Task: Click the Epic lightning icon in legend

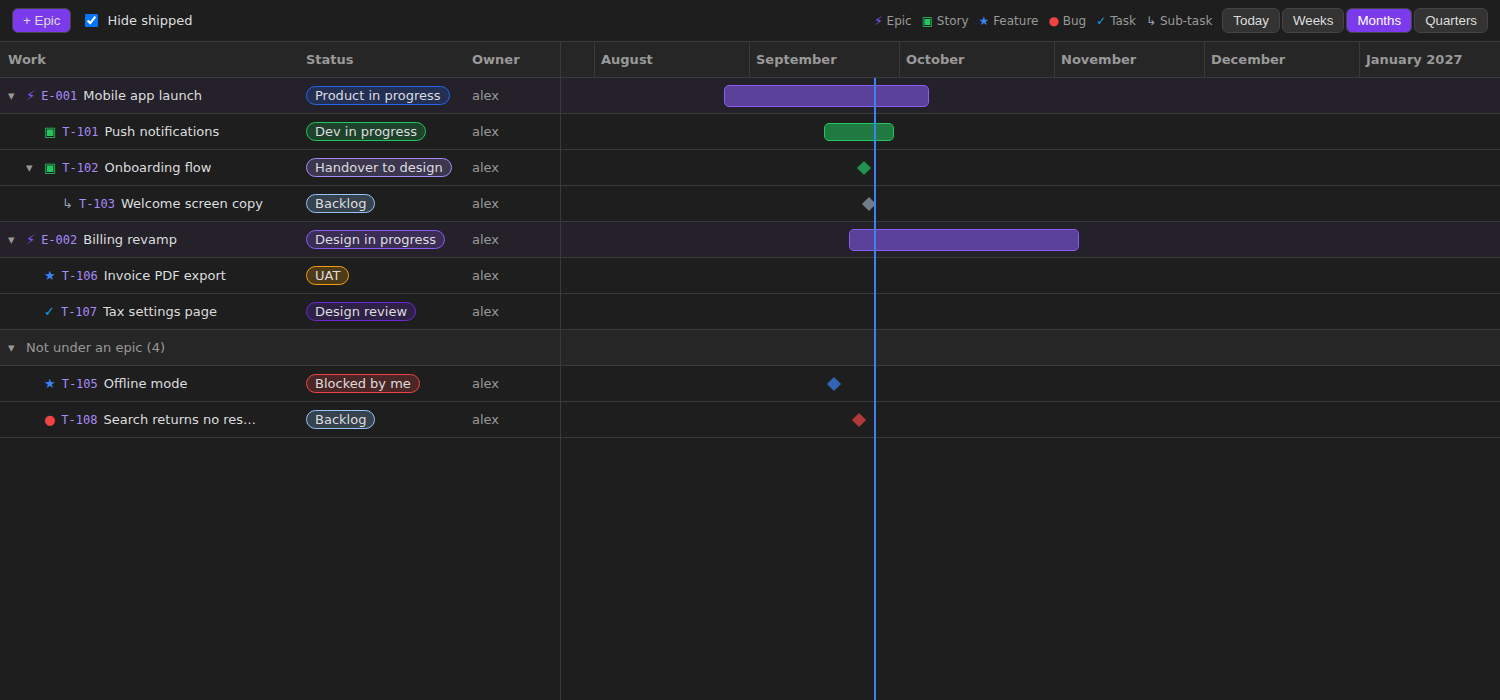Action: point(878,21)
